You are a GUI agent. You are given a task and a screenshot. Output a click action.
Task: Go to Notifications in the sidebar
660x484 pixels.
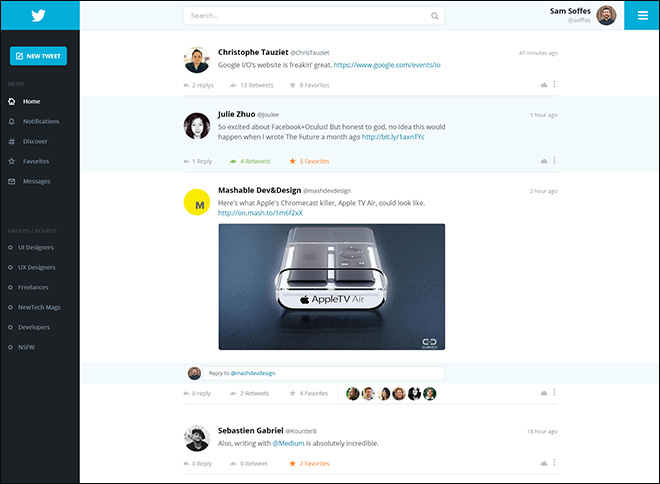41,121
